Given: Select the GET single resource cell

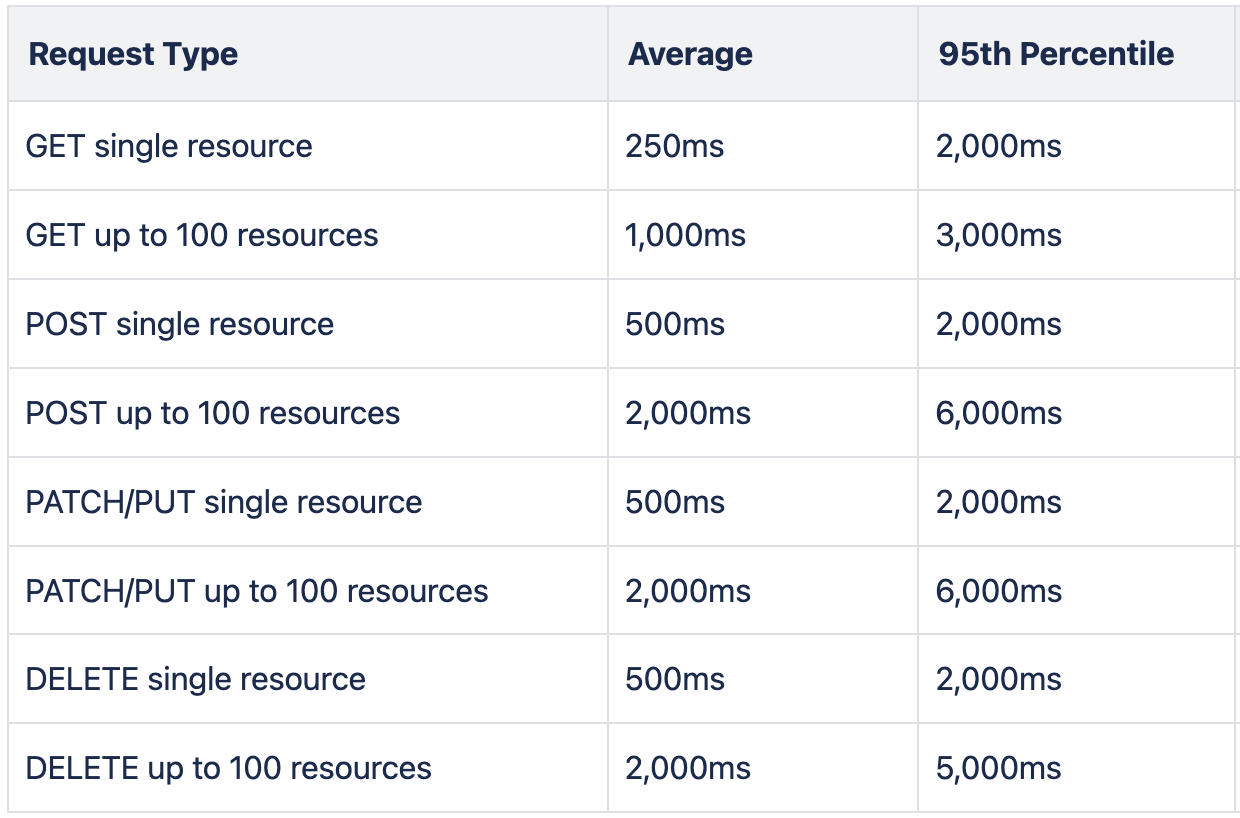Looking at the screenshot, I should (x=308, y=146).
